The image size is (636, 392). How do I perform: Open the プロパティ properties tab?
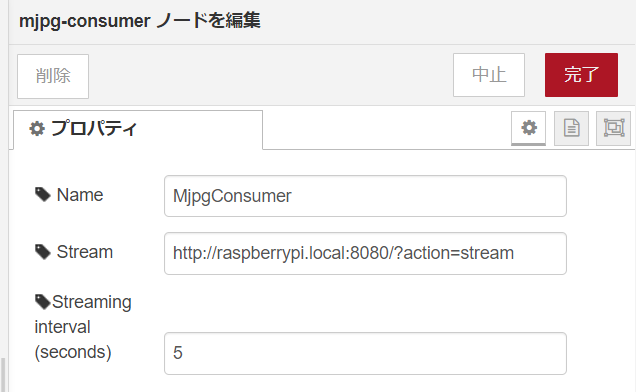tap(138, 130)
